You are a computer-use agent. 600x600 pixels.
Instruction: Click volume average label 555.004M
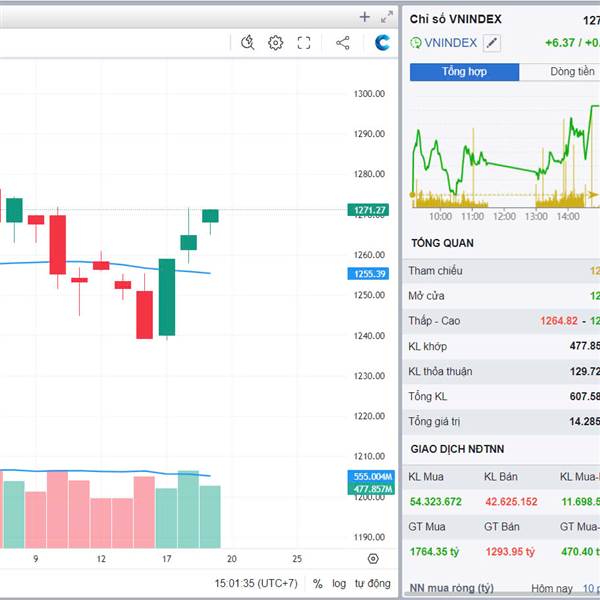[371, 476]
